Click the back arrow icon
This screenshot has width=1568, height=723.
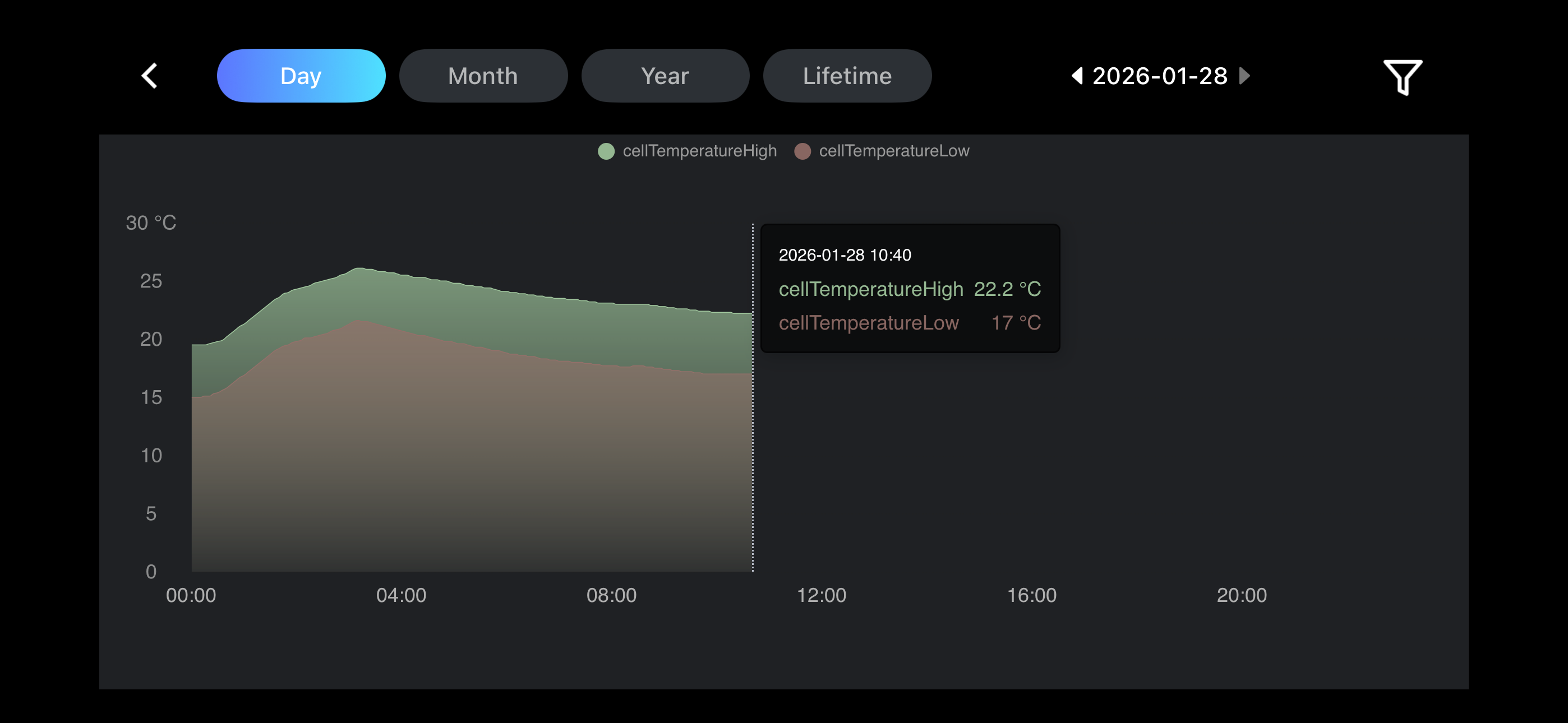point(150,76)
